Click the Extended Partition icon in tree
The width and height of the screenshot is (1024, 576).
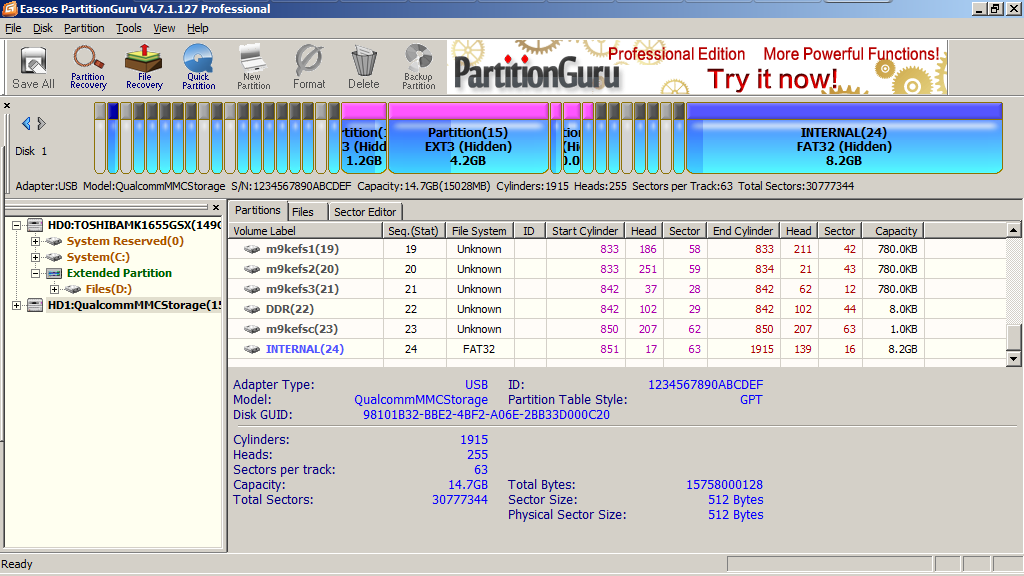click(x=54, y=273)
